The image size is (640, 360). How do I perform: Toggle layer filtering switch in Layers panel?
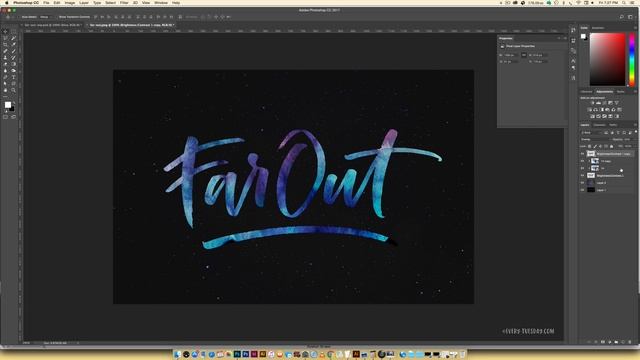[x=636, y=132]
